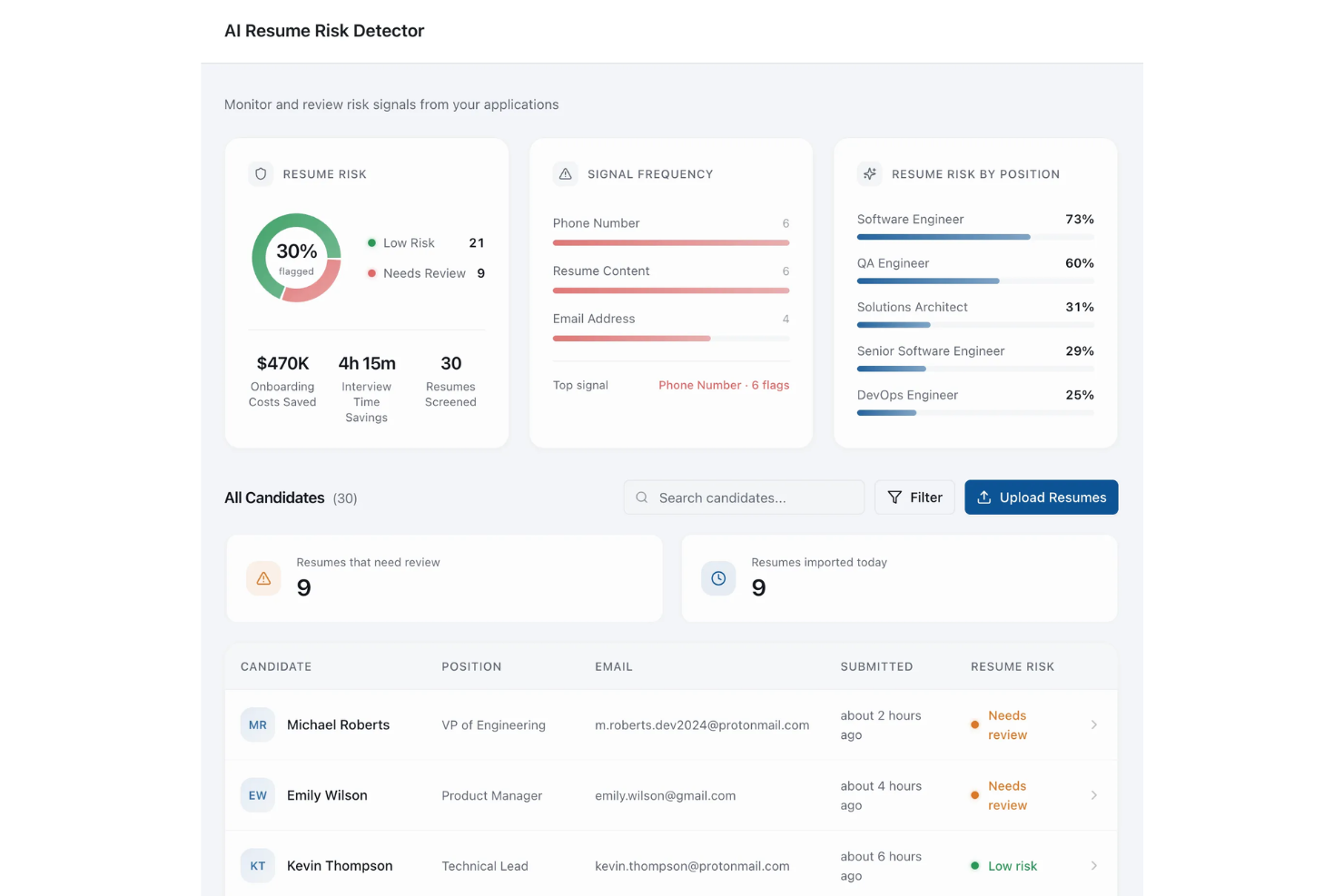Click the magnifier icon in the search bar
The height and width of the screenshot is (896, 1344).
[642, 497]
